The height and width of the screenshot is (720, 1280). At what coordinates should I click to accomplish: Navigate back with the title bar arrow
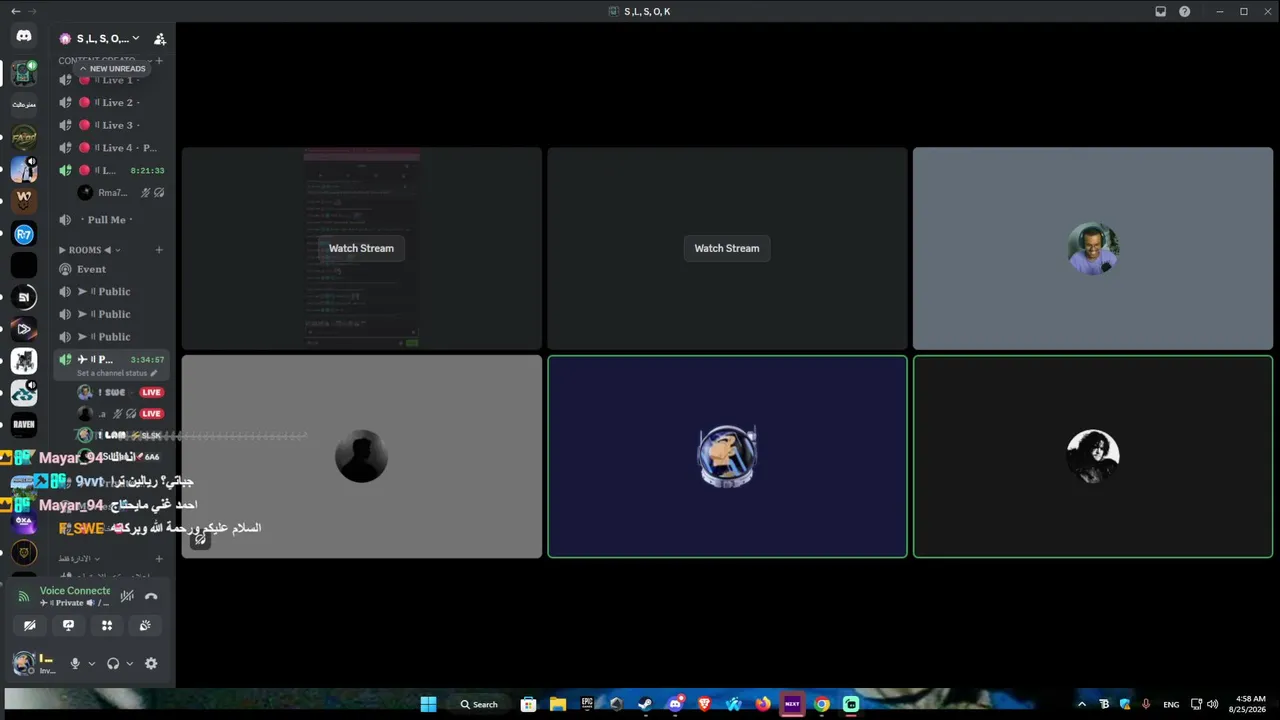15,11
